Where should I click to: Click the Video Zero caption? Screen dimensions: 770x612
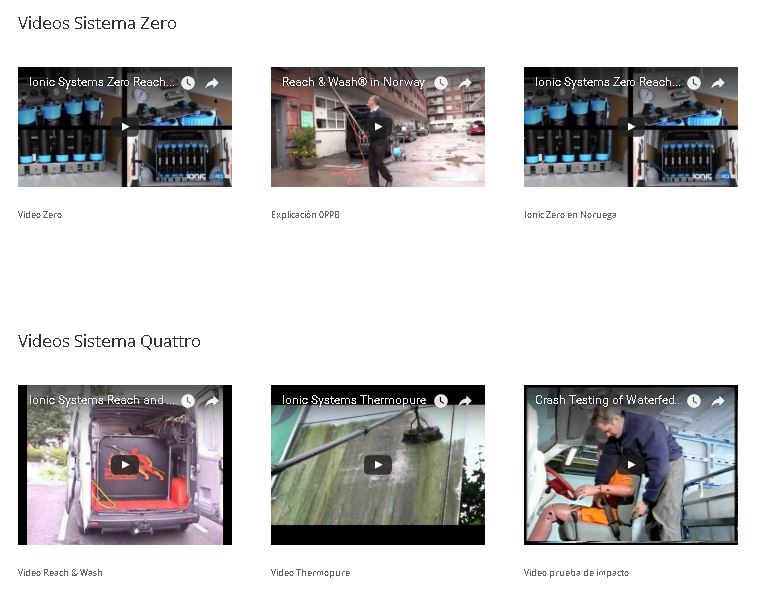coord(40,215)
